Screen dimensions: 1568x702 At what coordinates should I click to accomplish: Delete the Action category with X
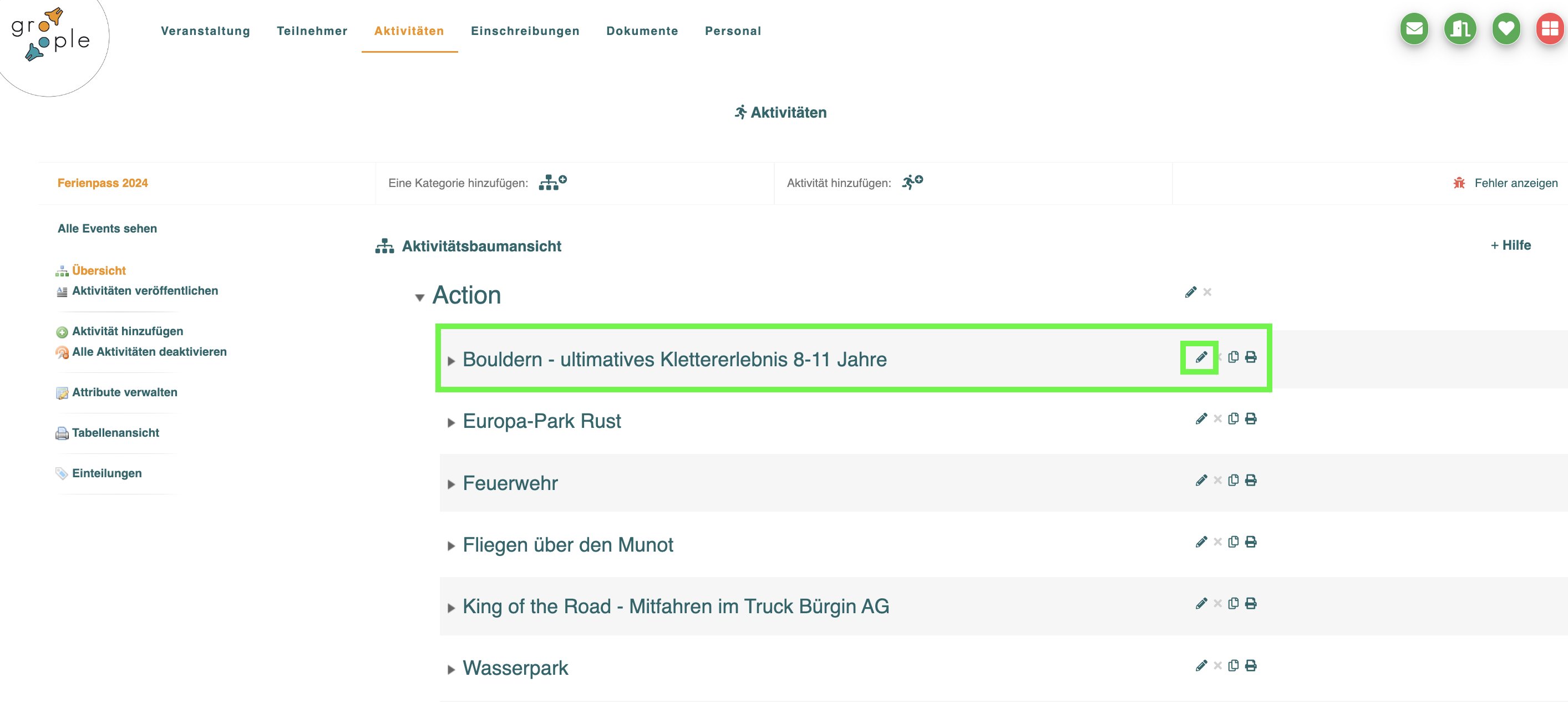[1207, 292]
